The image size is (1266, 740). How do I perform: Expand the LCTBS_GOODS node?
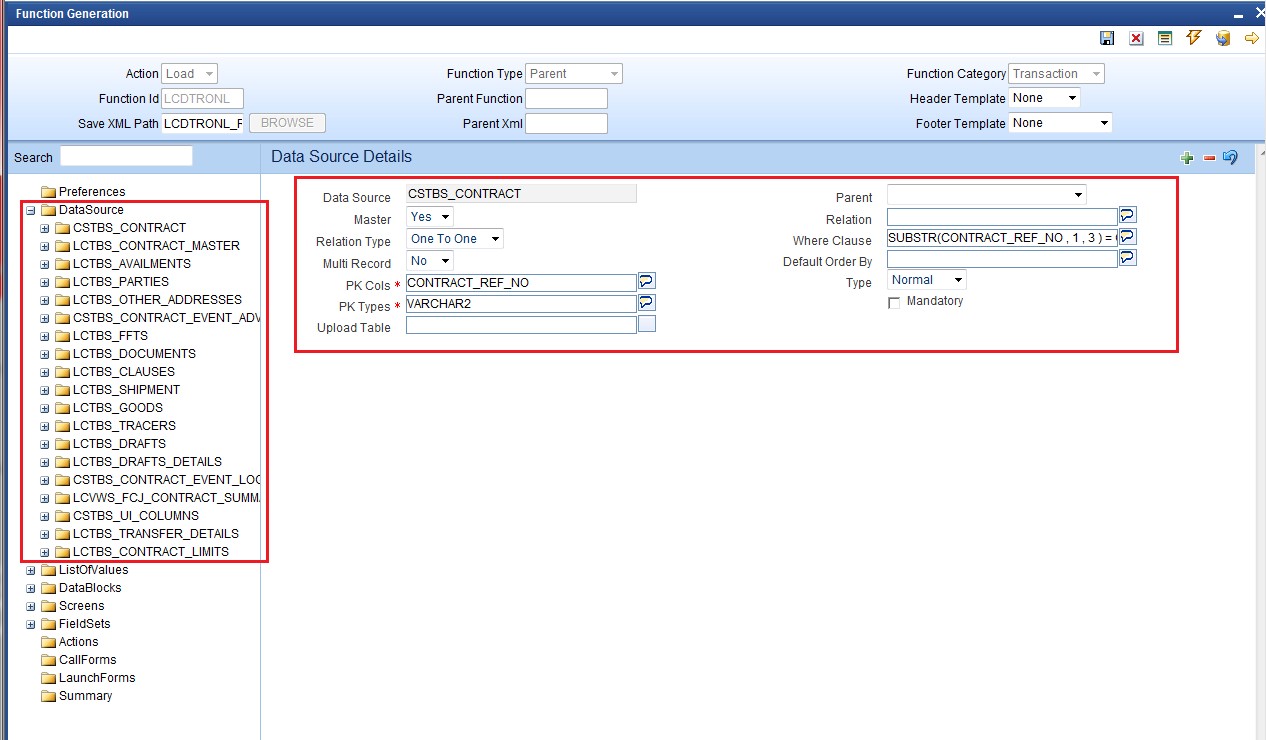[45, 408]
